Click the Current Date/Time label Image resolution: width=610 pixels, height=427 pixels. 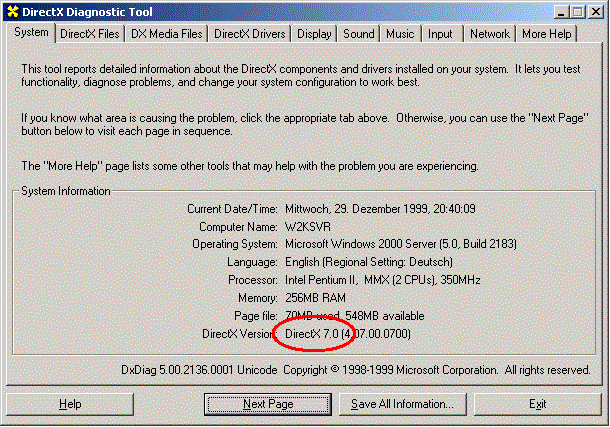(x=232, y=209)
